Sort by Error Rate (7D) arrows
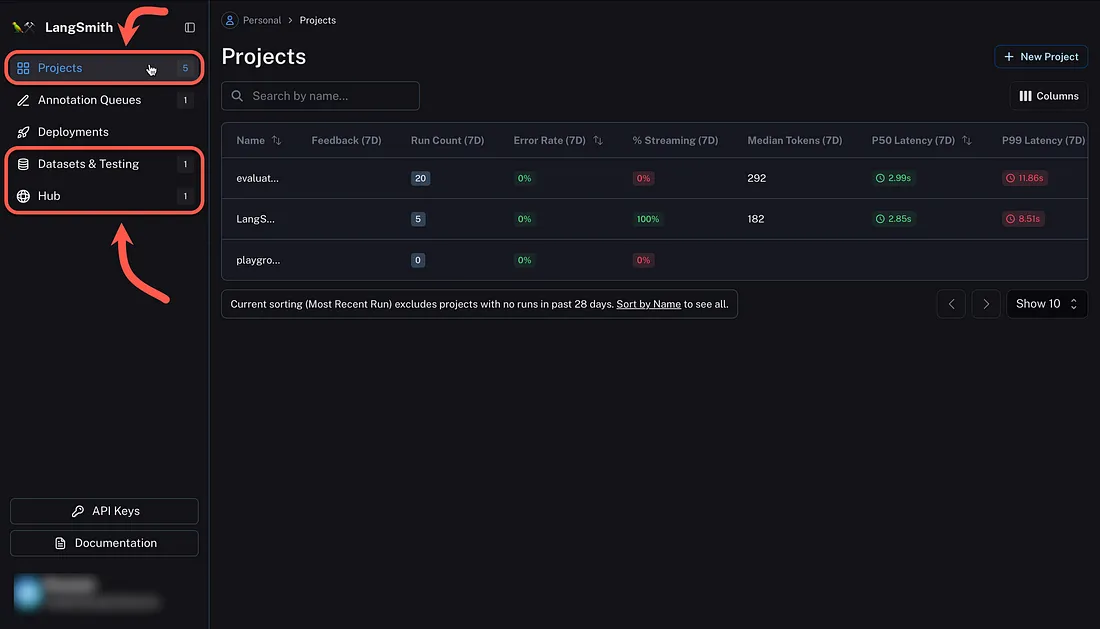The height and width of the screenshot is (629, 1100). tap(598, 140)
